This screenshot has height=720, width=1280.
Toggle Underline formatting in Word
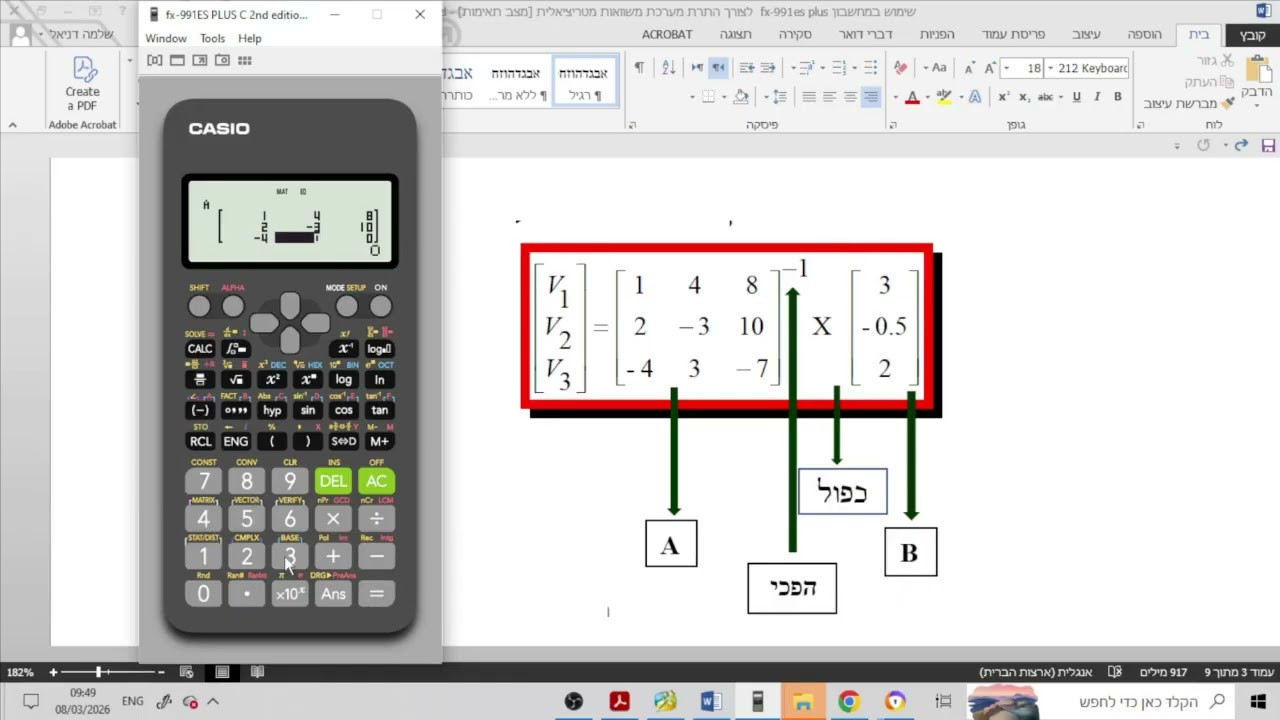[1076, 97]
